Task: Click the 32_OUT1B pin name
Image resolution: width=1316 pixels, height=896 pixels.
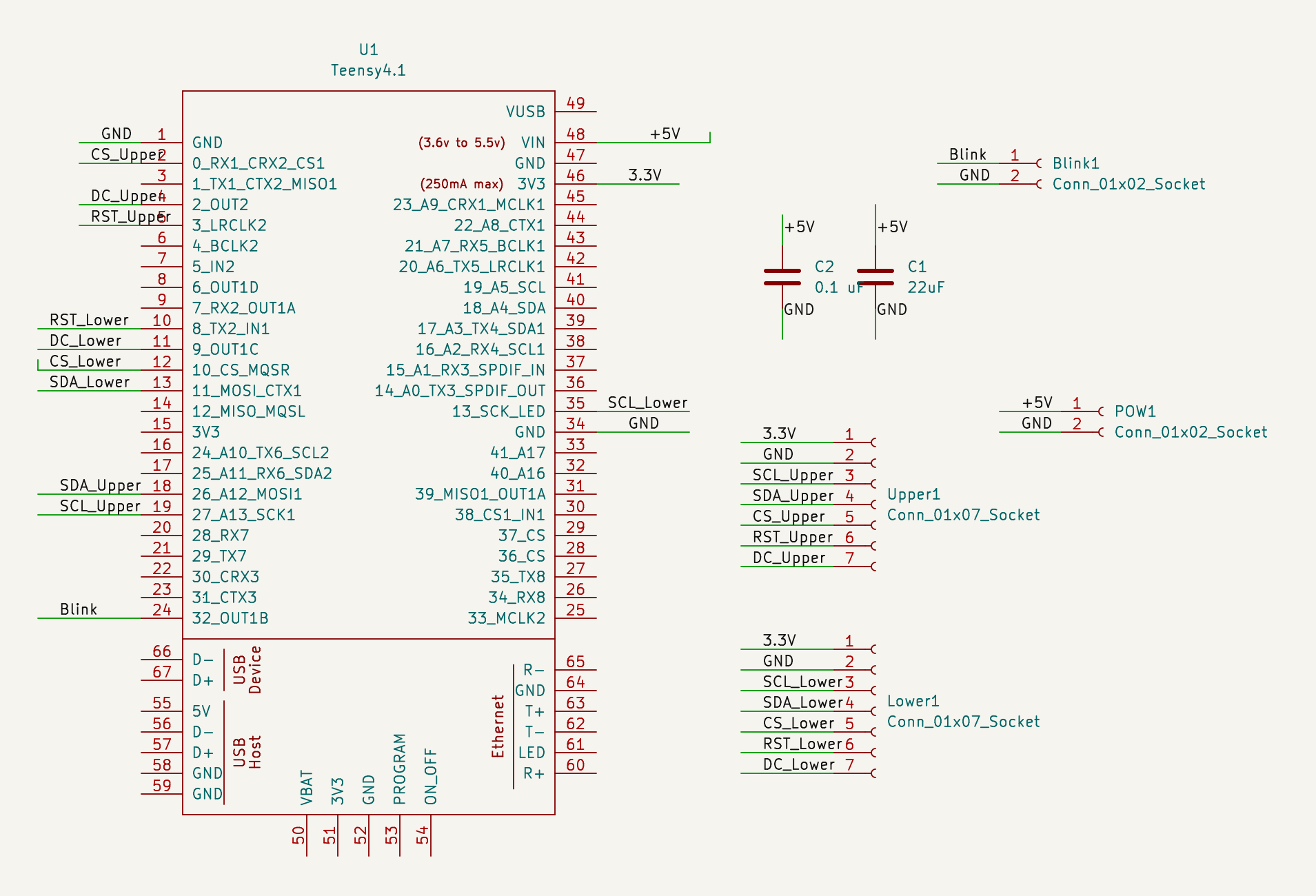Action: click(x=230, y=618)
